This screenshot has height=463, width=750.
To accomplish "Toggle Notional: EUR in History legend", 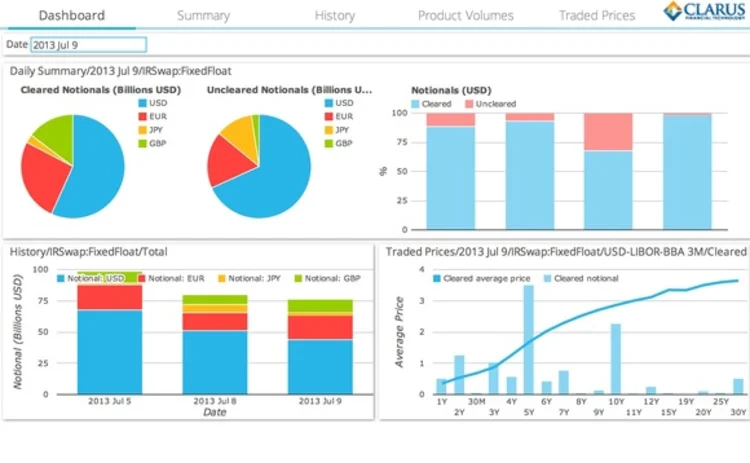I will pyautogui.click(x=171, y=278).
